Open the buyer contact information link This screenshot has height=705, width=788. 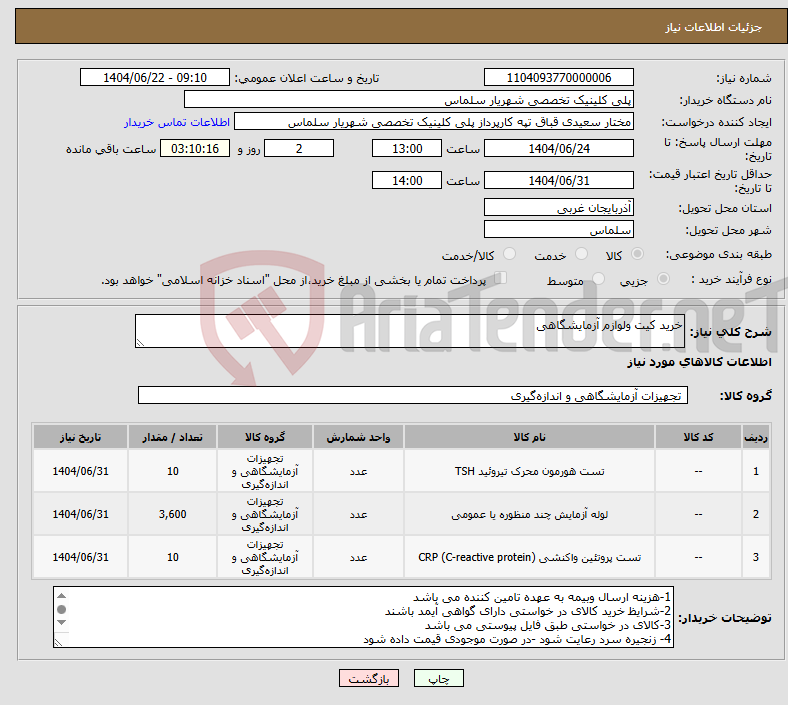click(x=177, y=122)
